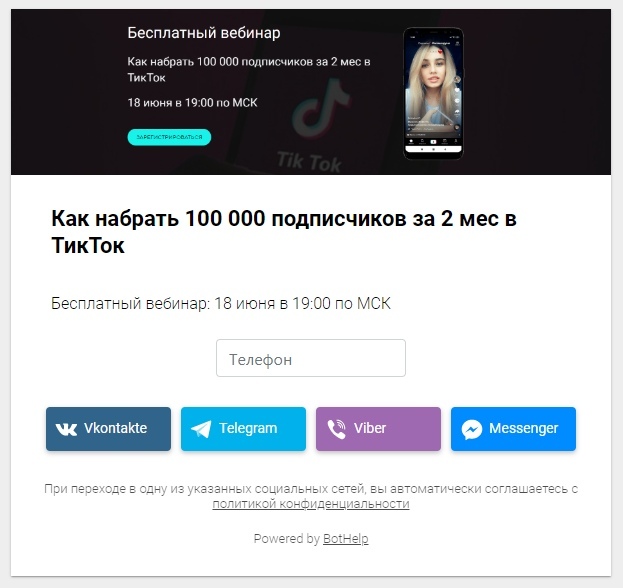Click the VK logo icon
The height and width of the screenshot is (588, 623).
[x=66, y=429]
